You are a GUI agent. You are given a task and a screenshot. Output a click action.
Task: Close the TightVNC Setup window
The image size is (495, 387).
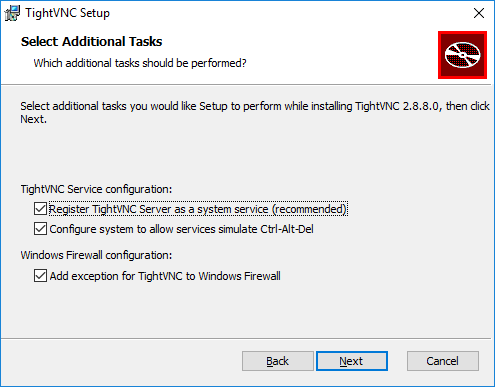click(479, 13)
